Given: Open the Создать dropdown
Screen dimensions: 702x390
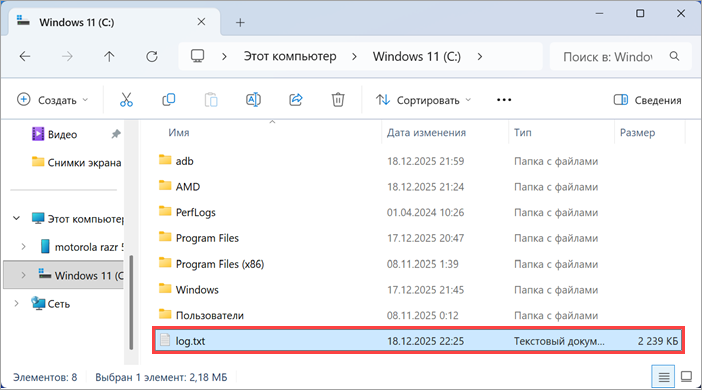Looking at the screenshot, I should click(52, 100).
